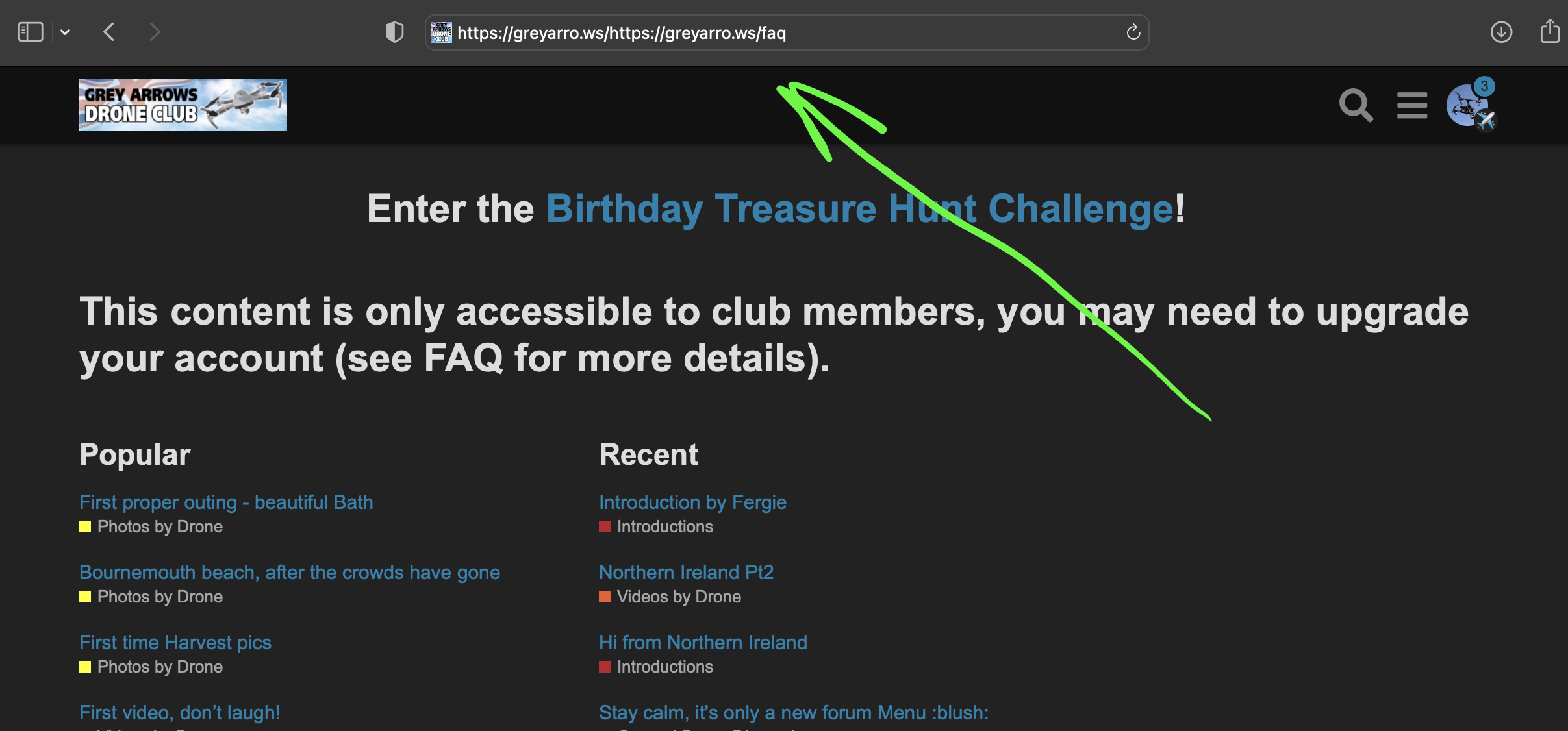The height and width of the screenshot is (731, 1568).
Task: Reload the page with the refresh icon
Action: coord(1133,32)
